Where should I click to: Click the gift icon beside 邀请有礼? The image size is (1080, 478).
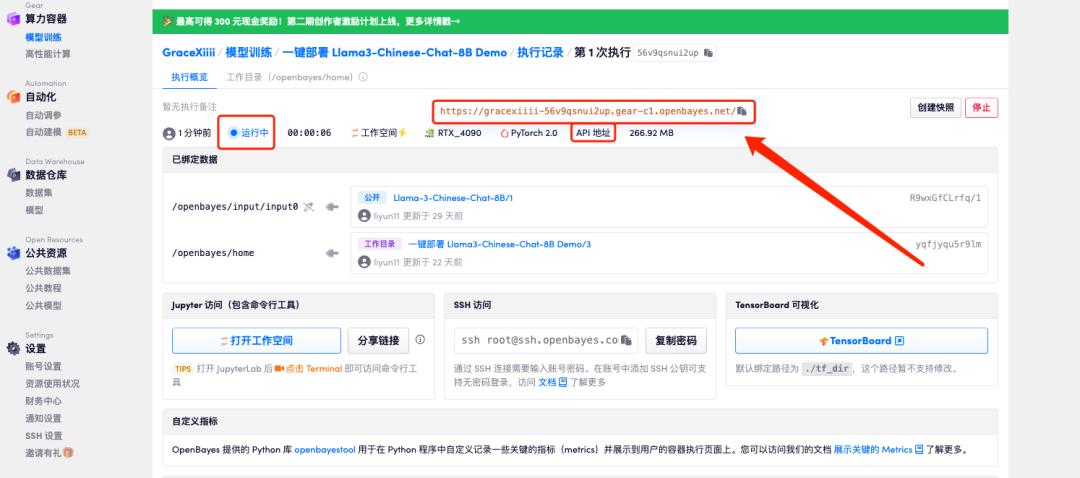click(68, 453)
